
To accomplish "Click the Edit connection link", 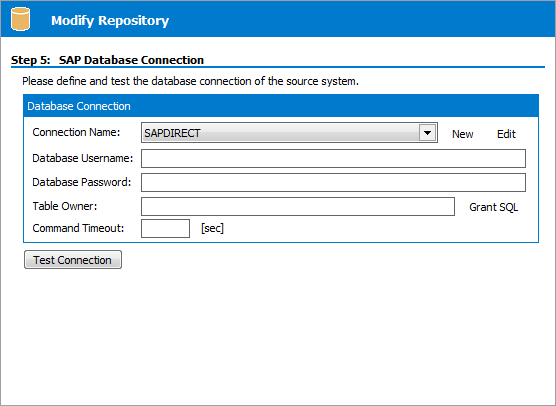I will pos(506,134).
